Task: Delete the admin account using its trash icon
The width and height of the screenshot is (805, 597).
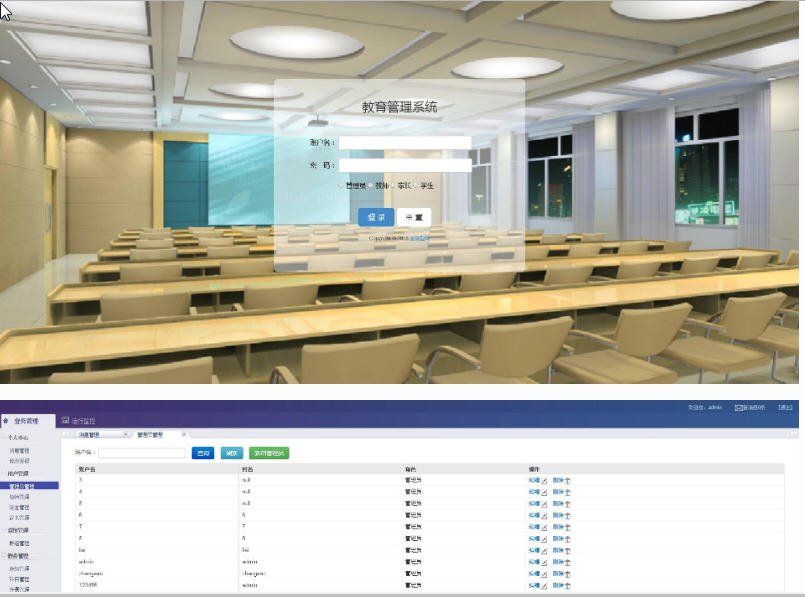Action: [x=567, y=563]
